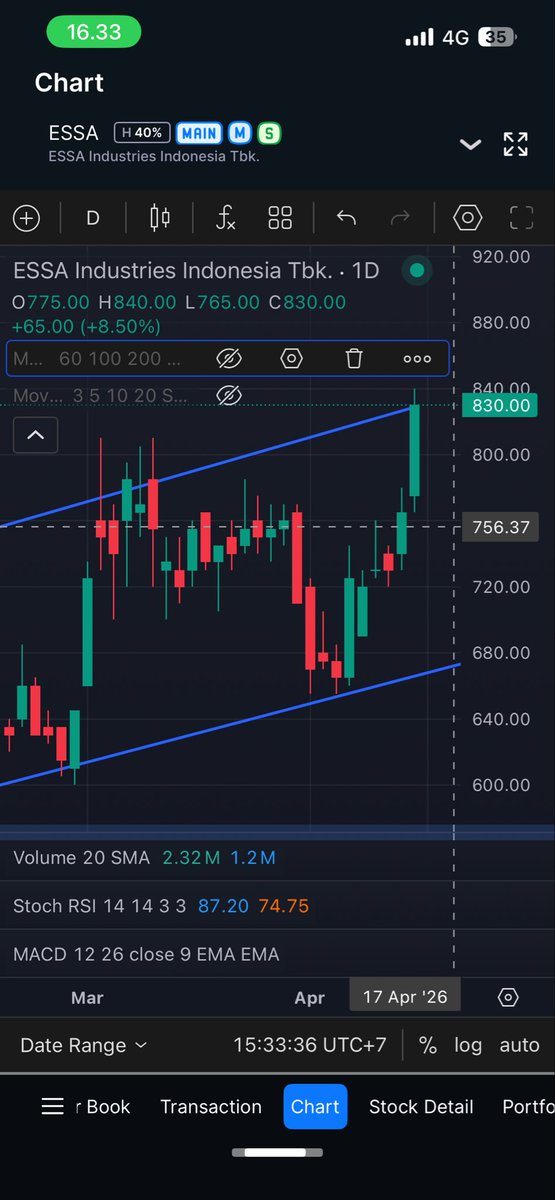
Task: Open settings for the 60 100 200 indicator
Action: [291, 358]
